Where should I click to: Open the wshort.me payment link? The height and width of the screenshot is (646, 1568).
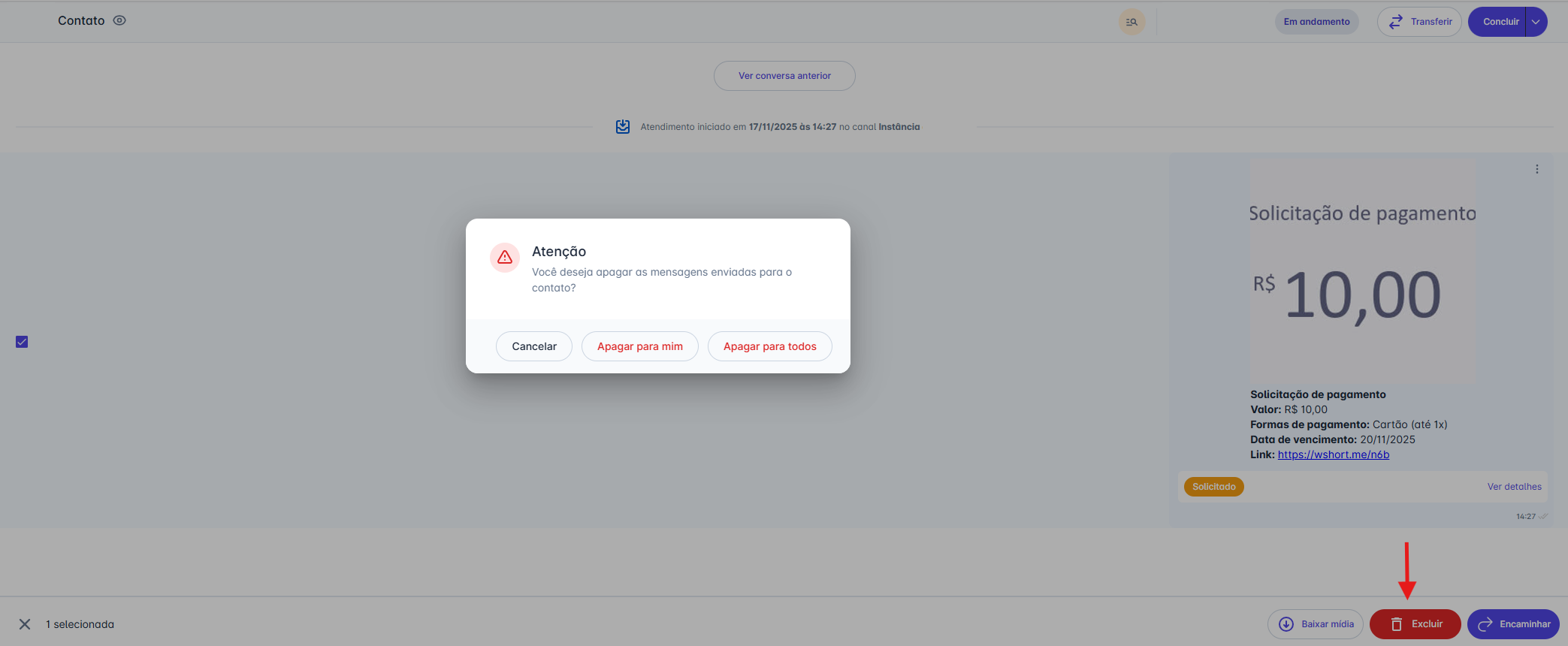coord(1333,454)
